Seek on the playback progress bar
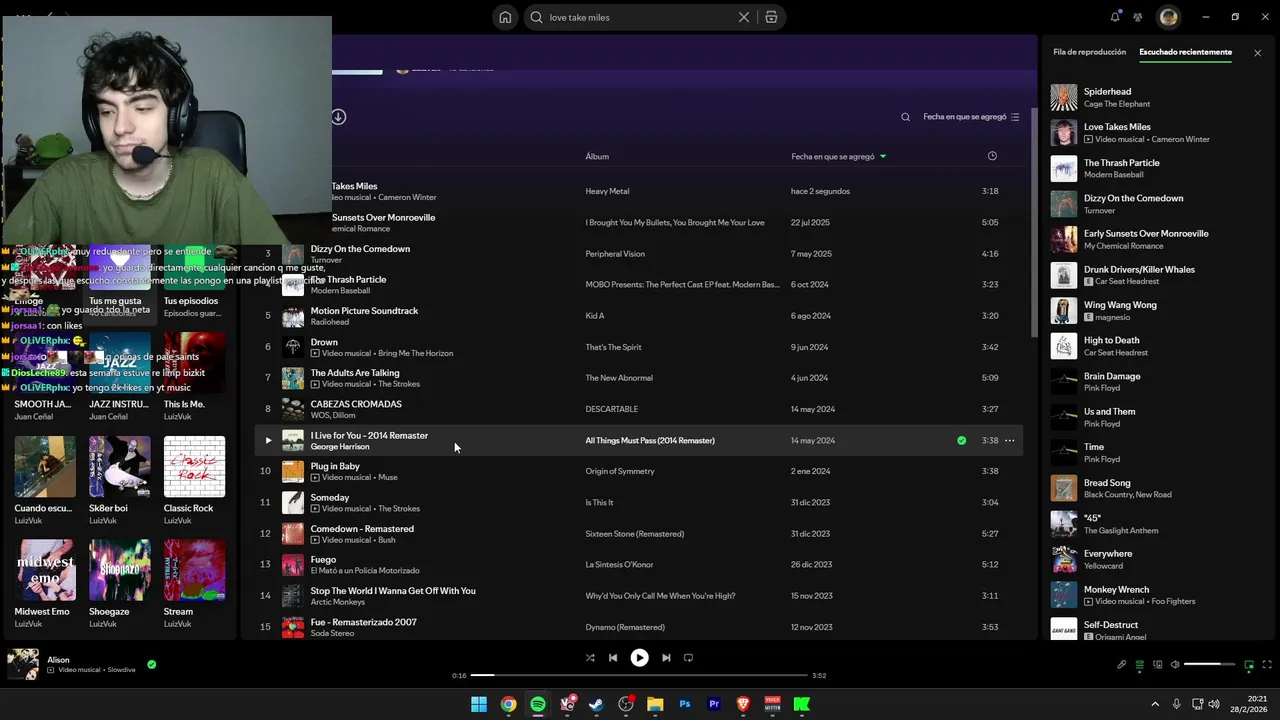 (x=639, y=676)
